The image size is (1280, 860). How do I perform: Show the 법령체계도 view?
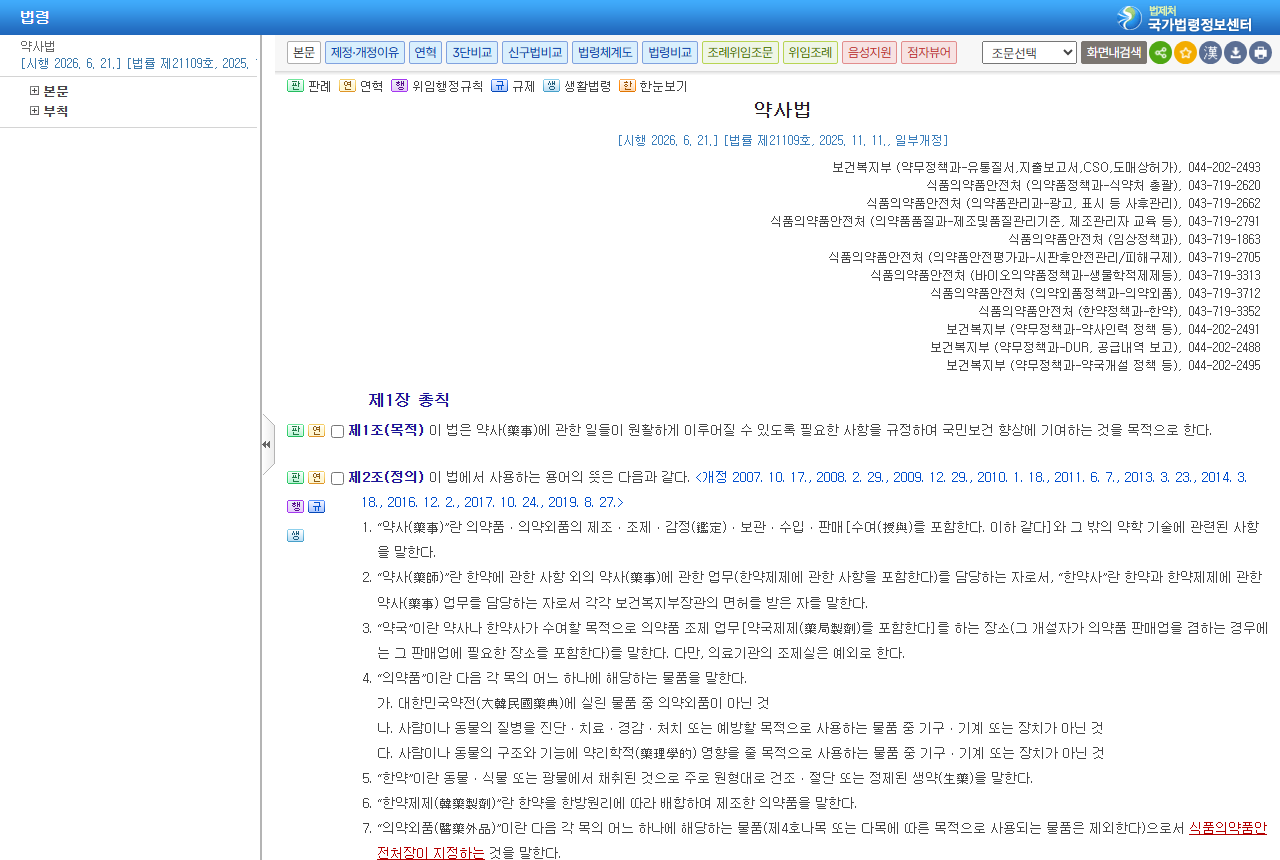[605, 53]
